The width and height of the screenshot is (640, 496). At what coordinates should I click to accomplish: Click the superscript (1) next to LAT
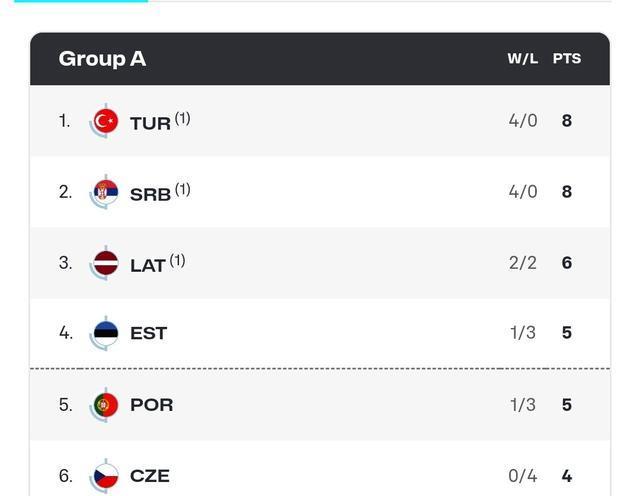click(177, 260)
